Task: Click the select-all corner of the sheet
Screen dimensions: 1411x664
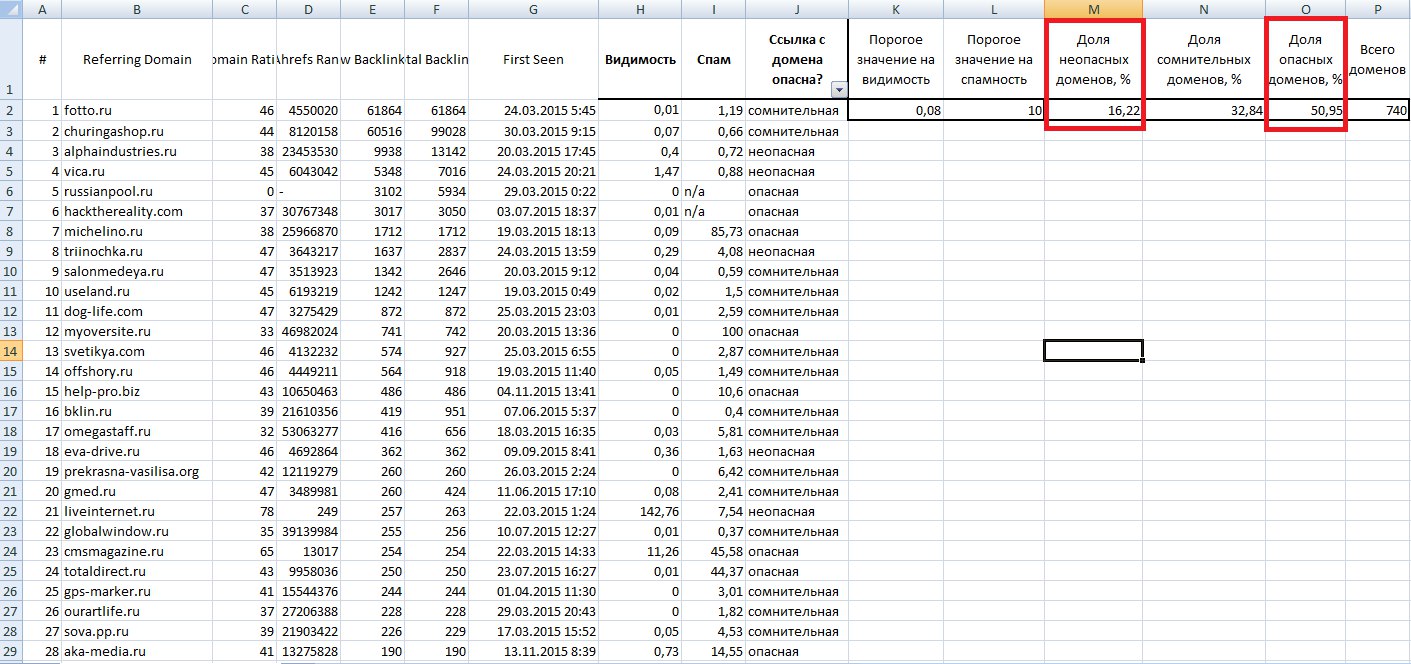Action: tap(11, 9)
